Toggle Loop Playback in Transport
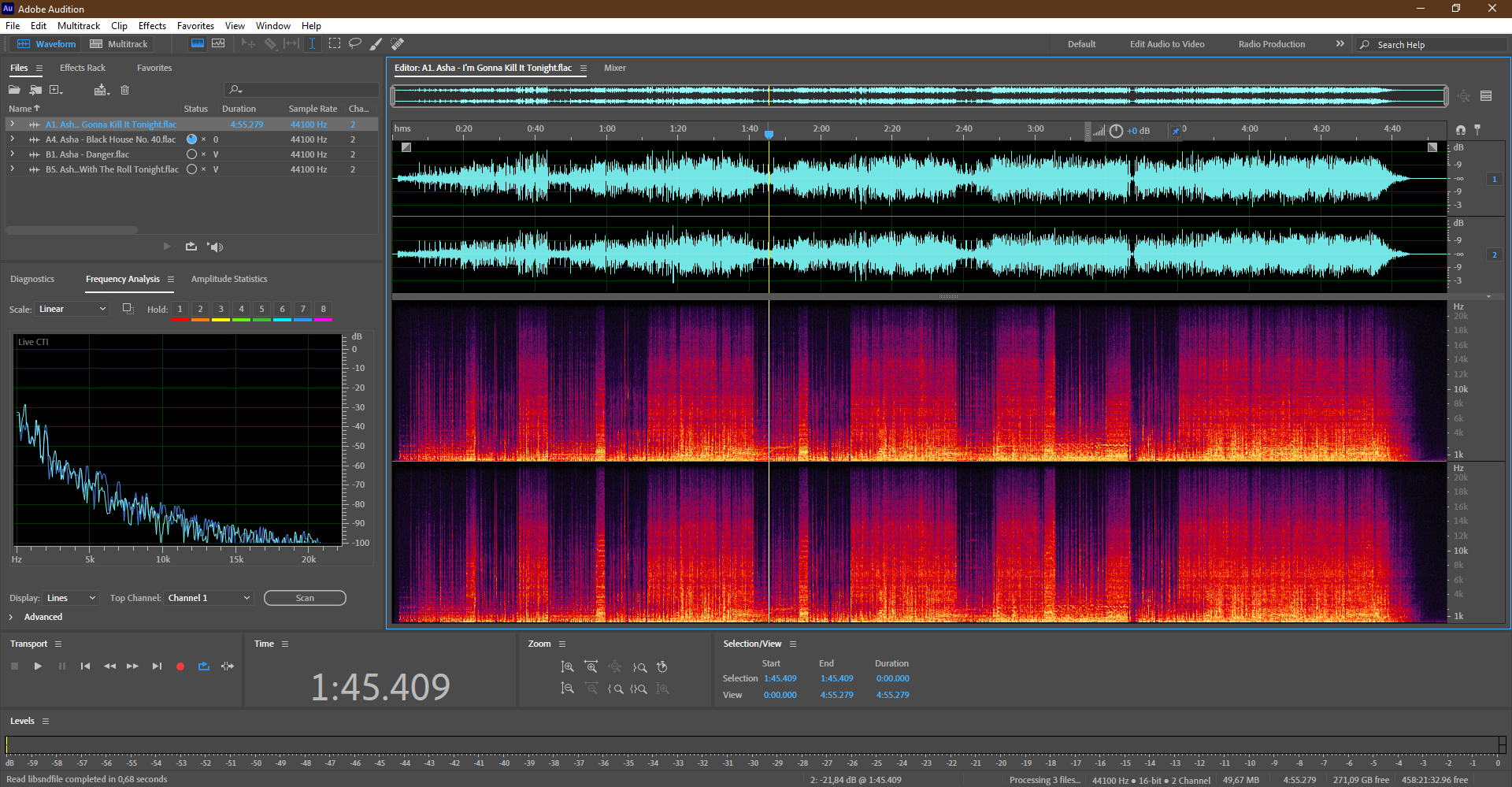Screen dimensions: 1512x787 [204, 666]
